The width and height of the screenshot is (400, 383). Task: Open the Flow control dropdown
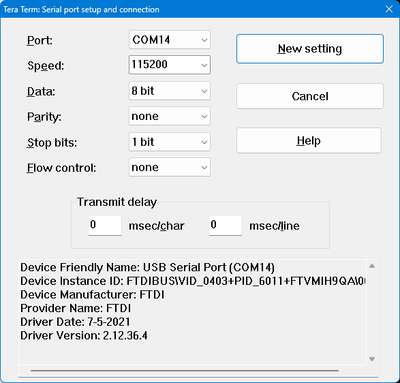[x=169, y=167]
